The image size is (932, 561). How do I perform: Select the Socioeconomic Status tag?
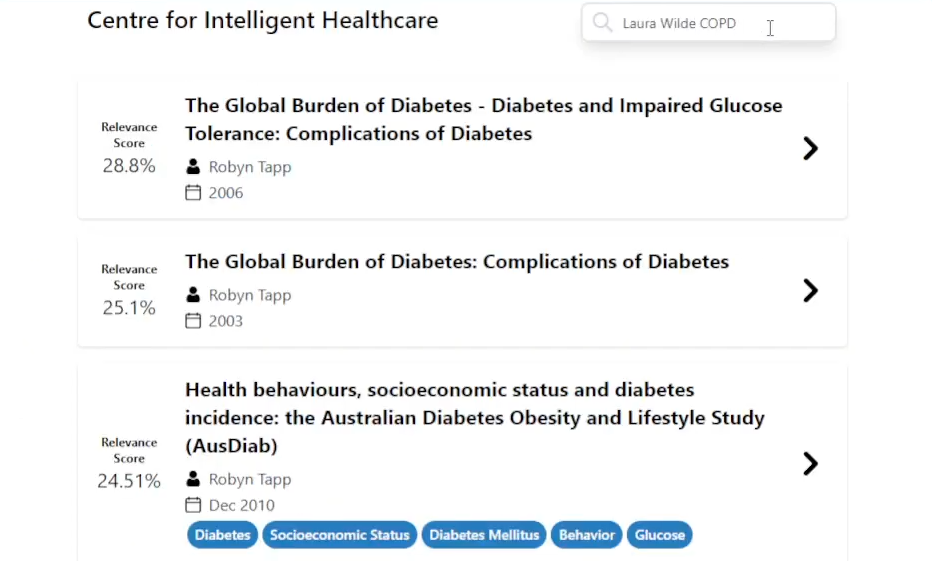pos(339,535)
